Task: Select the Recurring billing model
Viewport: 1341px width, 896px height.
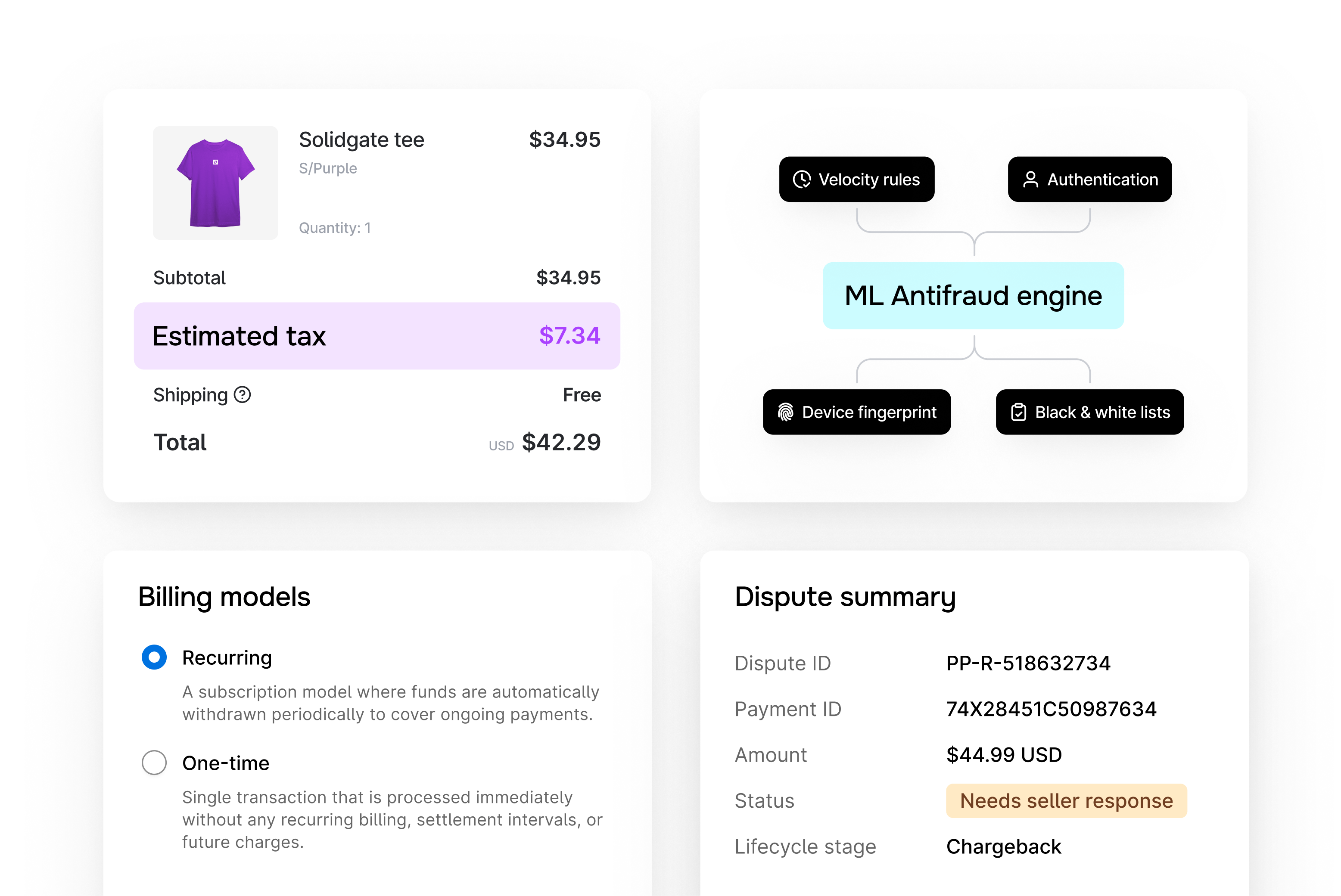Action: click(x=153, y=658)
